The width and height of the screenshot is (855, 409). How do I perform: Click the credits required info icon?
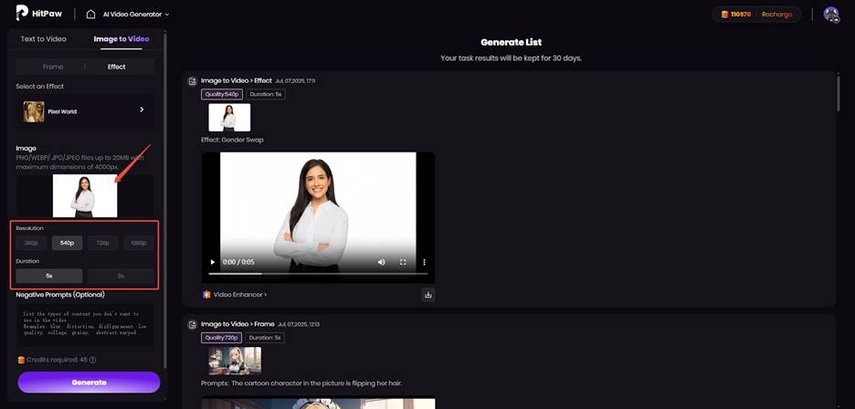pos(93,360)
